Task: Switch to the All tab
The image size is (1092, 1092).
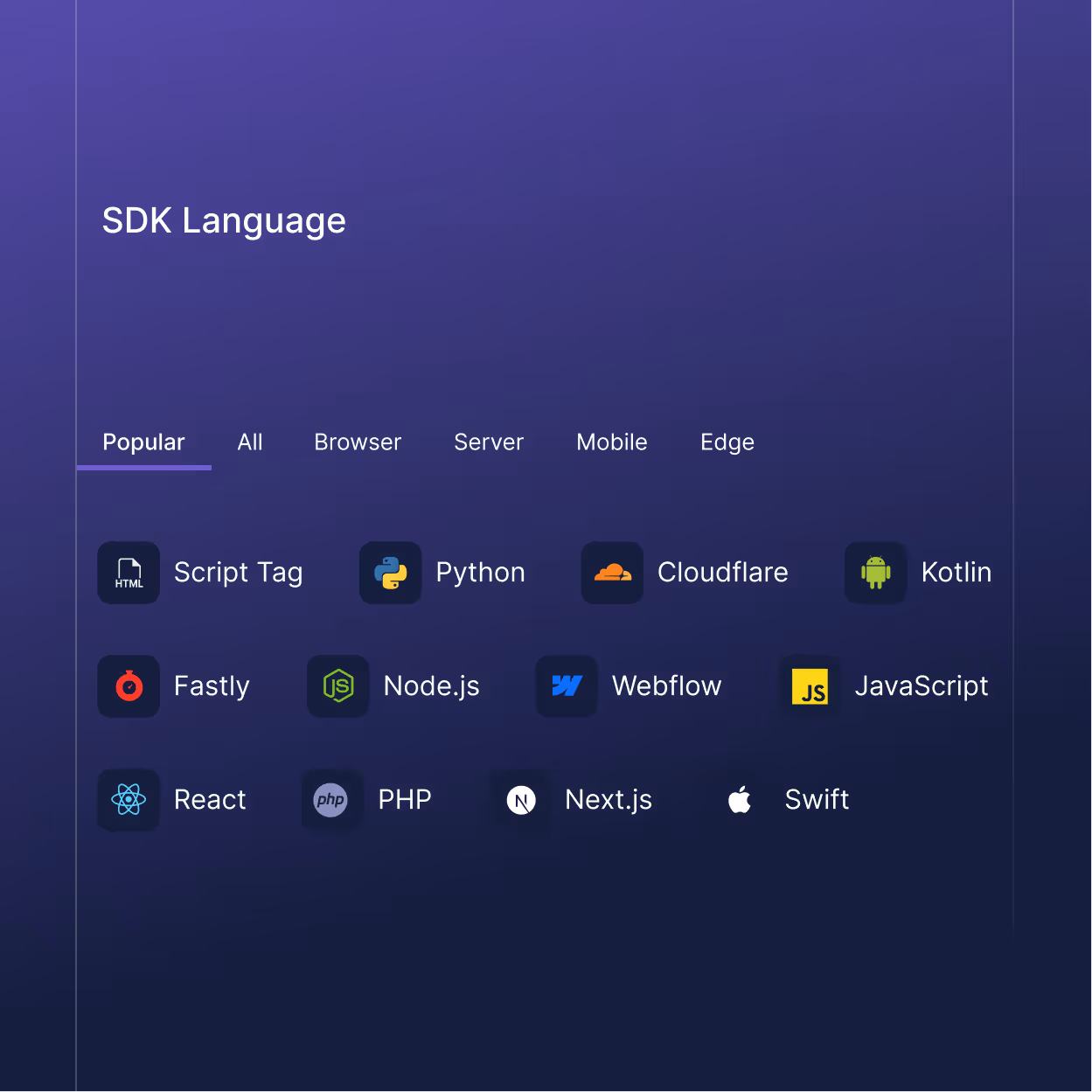Action: 250,442
